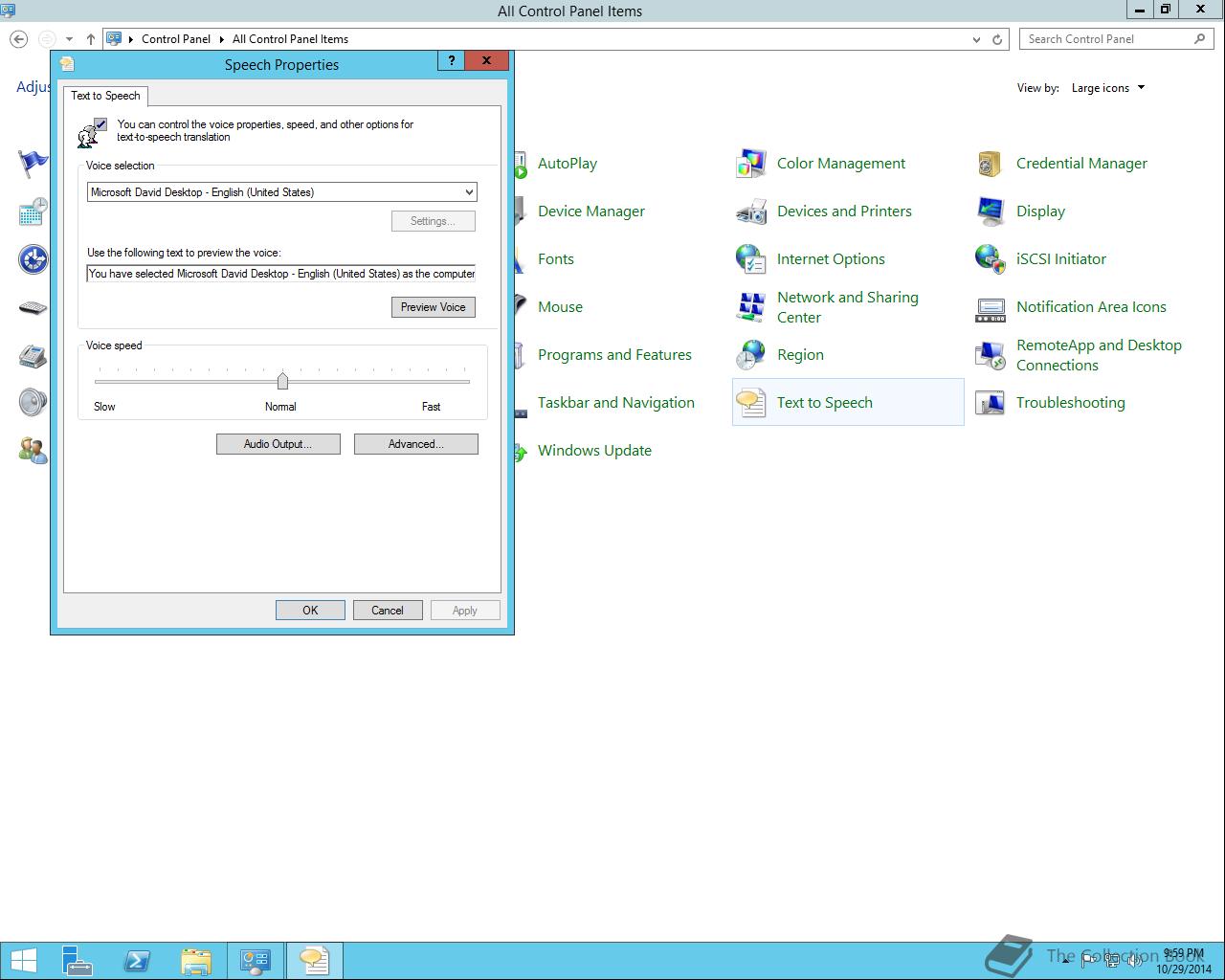Open File Explorer from the taskbar
The height and width of the screenshot is (980, 1225).
(x=196, y=961)
